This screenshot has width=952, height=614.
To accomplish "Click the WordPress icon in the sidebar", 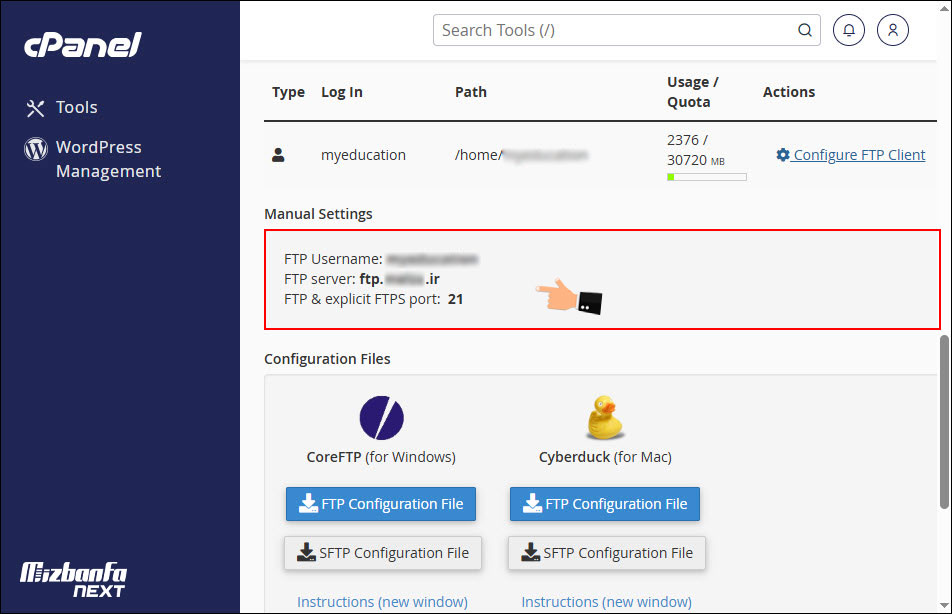I will point(35,148).
